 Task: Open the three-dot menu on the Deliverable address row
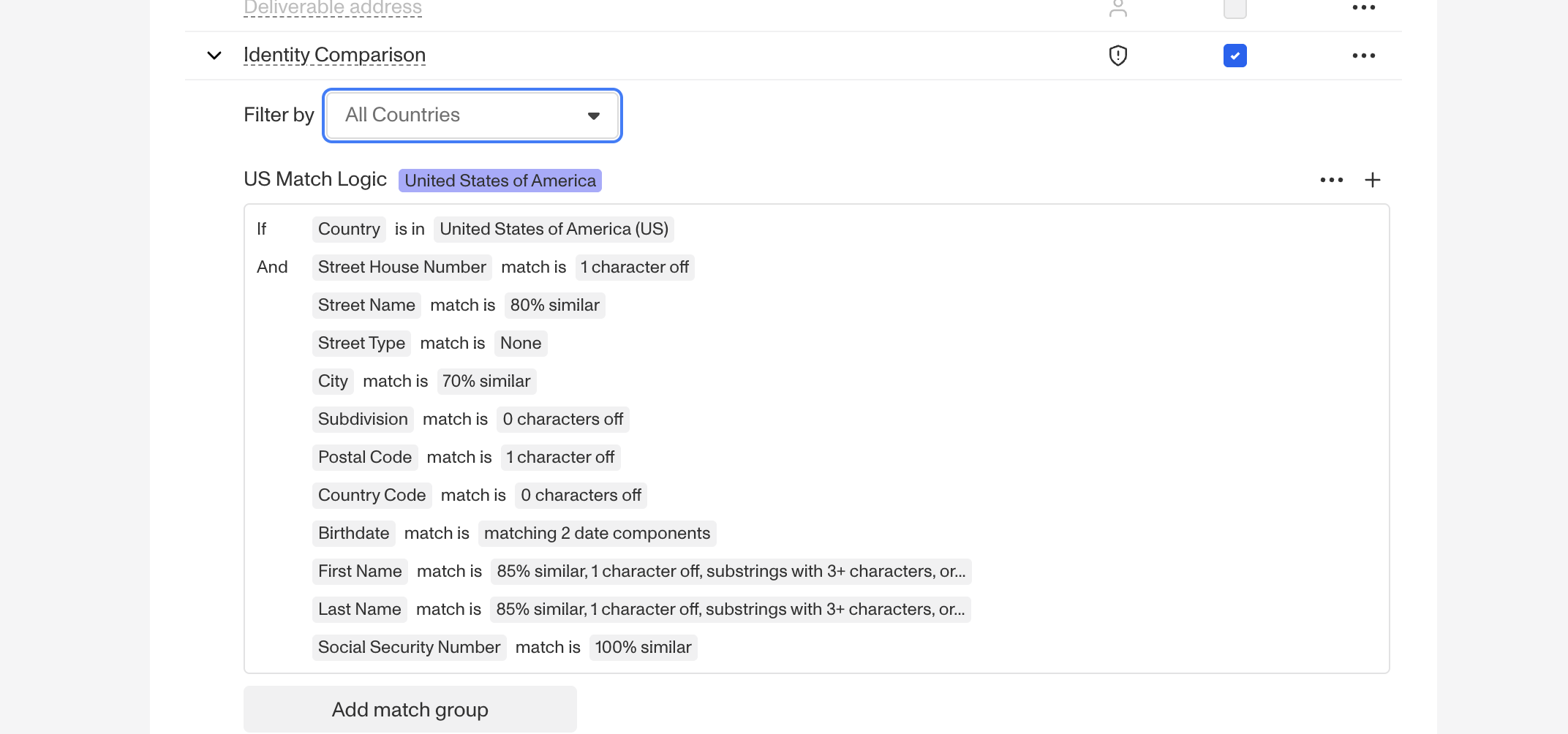pos(1363,7)
